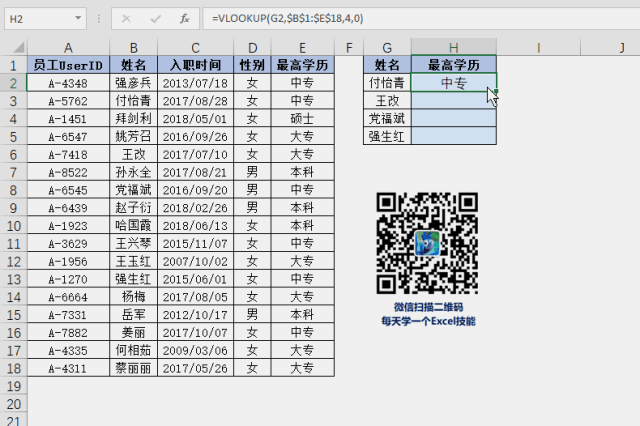
Task: Click empty cell H3 beside 王改
Action: pyautogui.click(x=454, y=101)
